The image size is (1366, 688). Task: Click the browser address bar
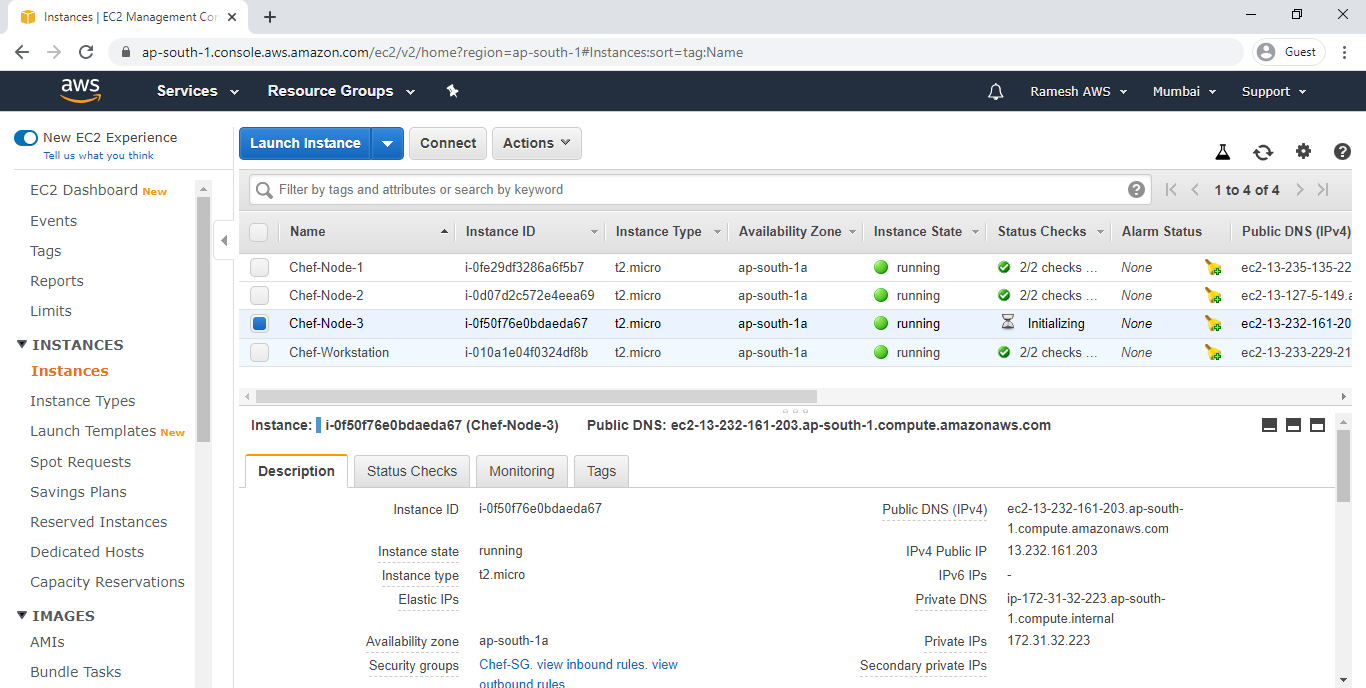pyautogui.click(x=678, y=52)
